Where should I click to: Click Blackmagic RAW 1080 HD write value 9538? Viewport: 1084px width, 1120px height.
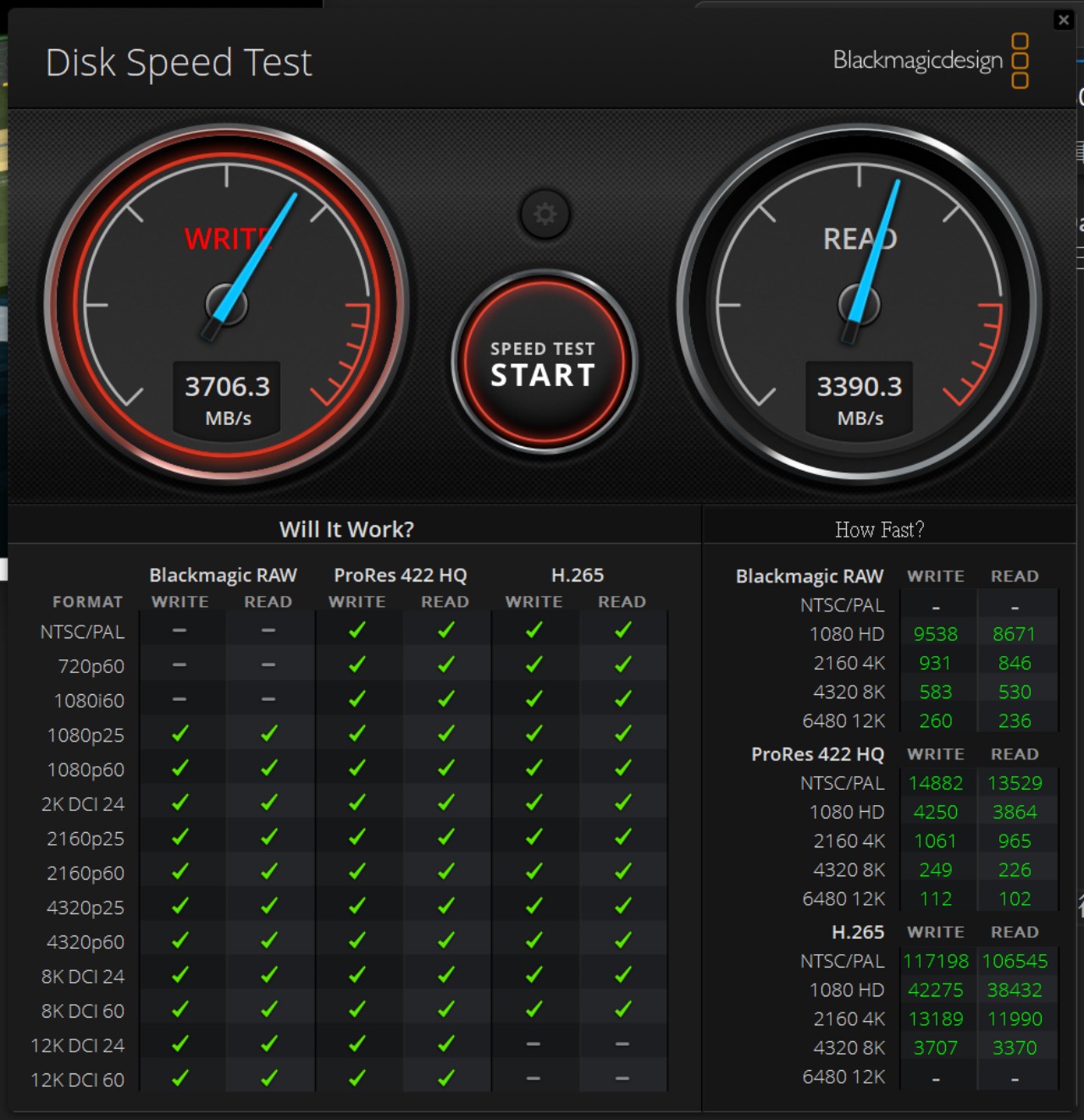pyautogui.click(x=936, y=634)
